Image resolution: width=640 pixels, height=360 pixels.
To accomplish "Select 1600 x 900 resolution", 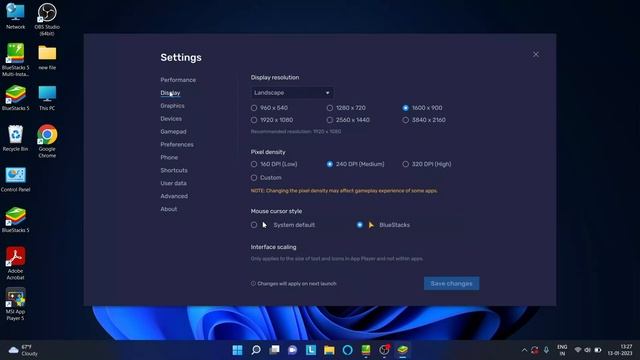I will click(x=422, y=108).
